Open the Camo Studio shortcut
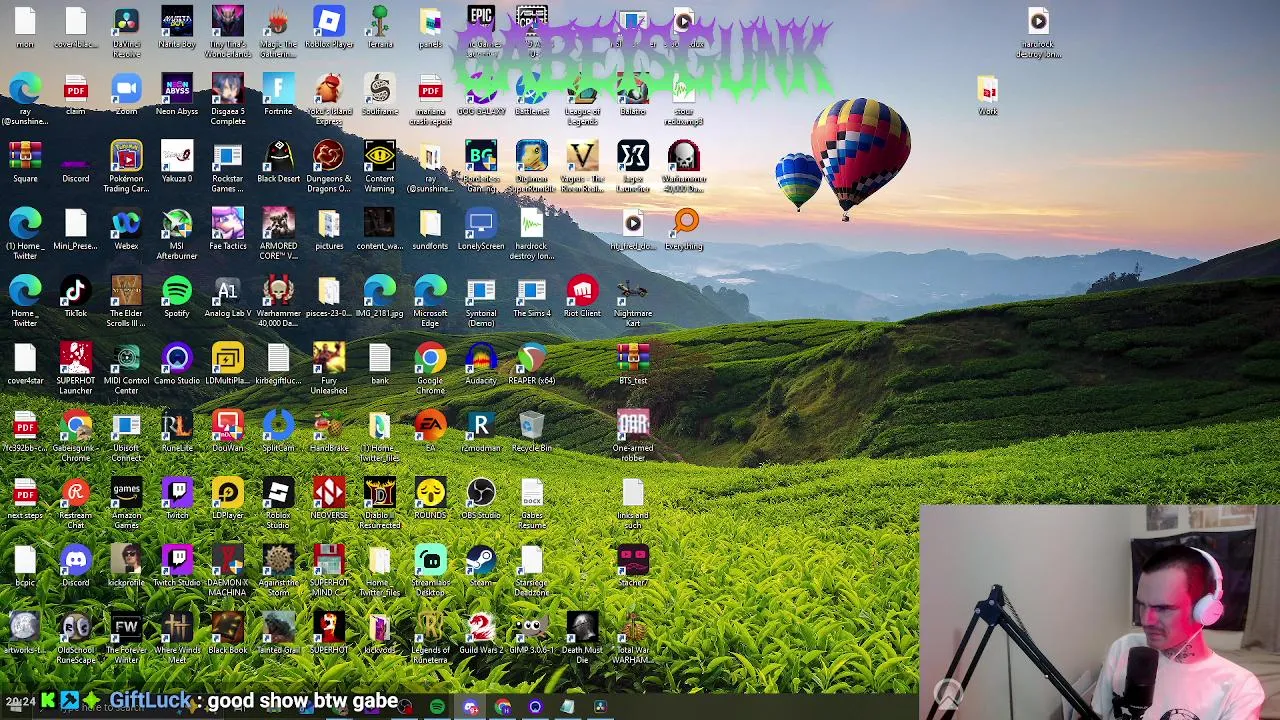The image size is (1280, 720). click(x=177, y=364)
